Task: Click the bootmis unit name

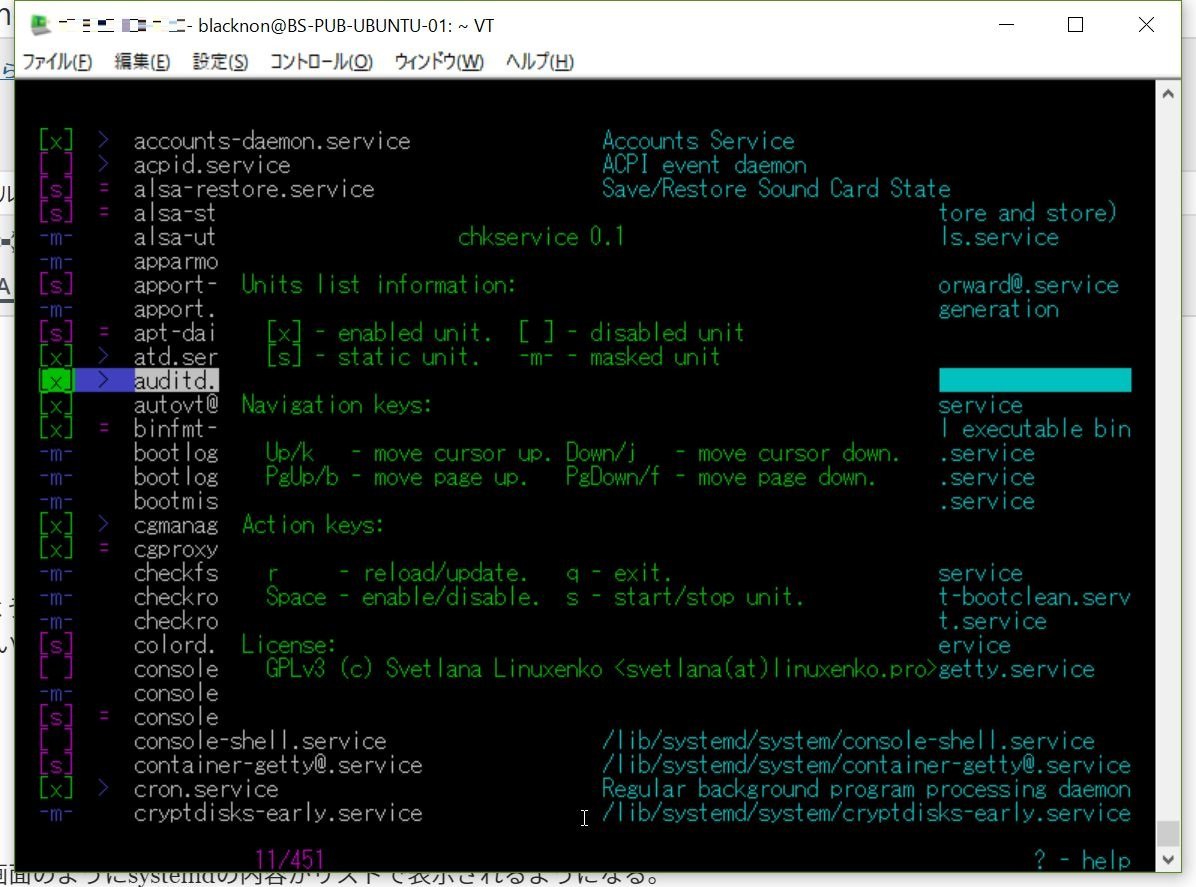Action: 176,501
